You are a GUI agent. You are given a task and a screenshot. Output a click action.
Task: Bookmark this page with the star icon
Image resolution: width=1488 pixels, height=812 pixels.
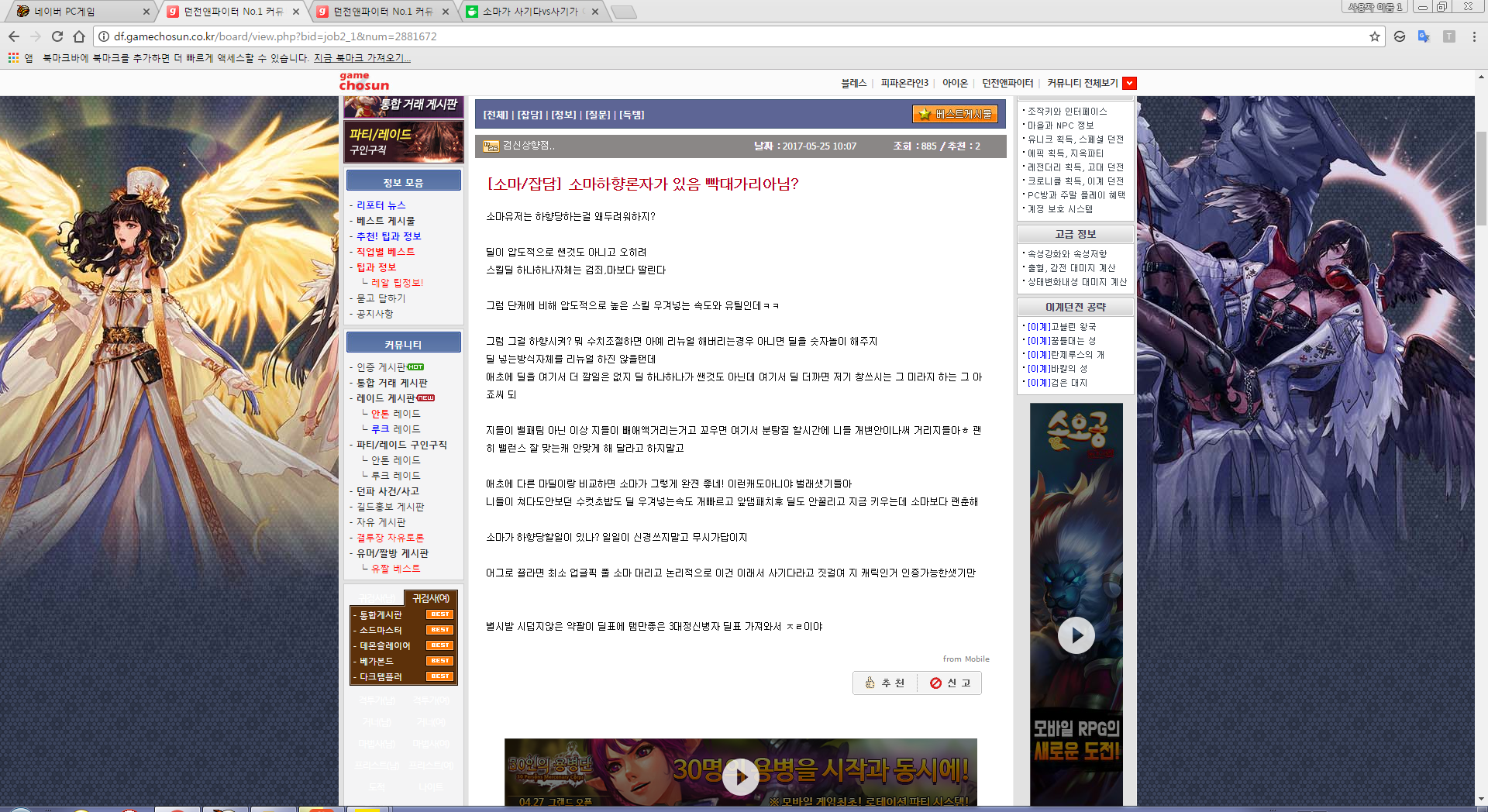pyautogui.click(x=1375, y=36)
